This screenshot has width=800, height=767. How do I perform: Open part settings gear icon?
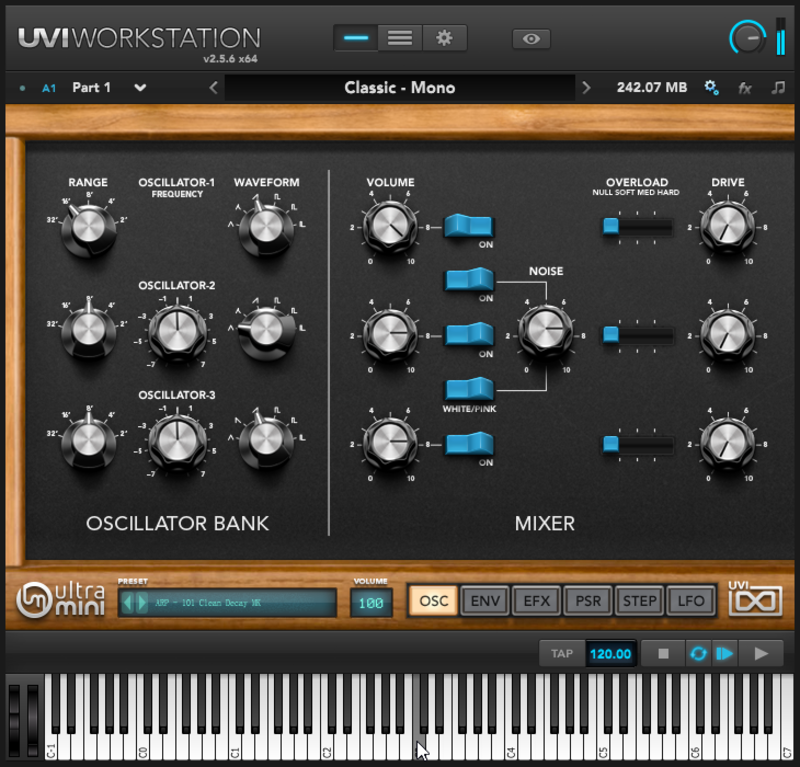711,88
